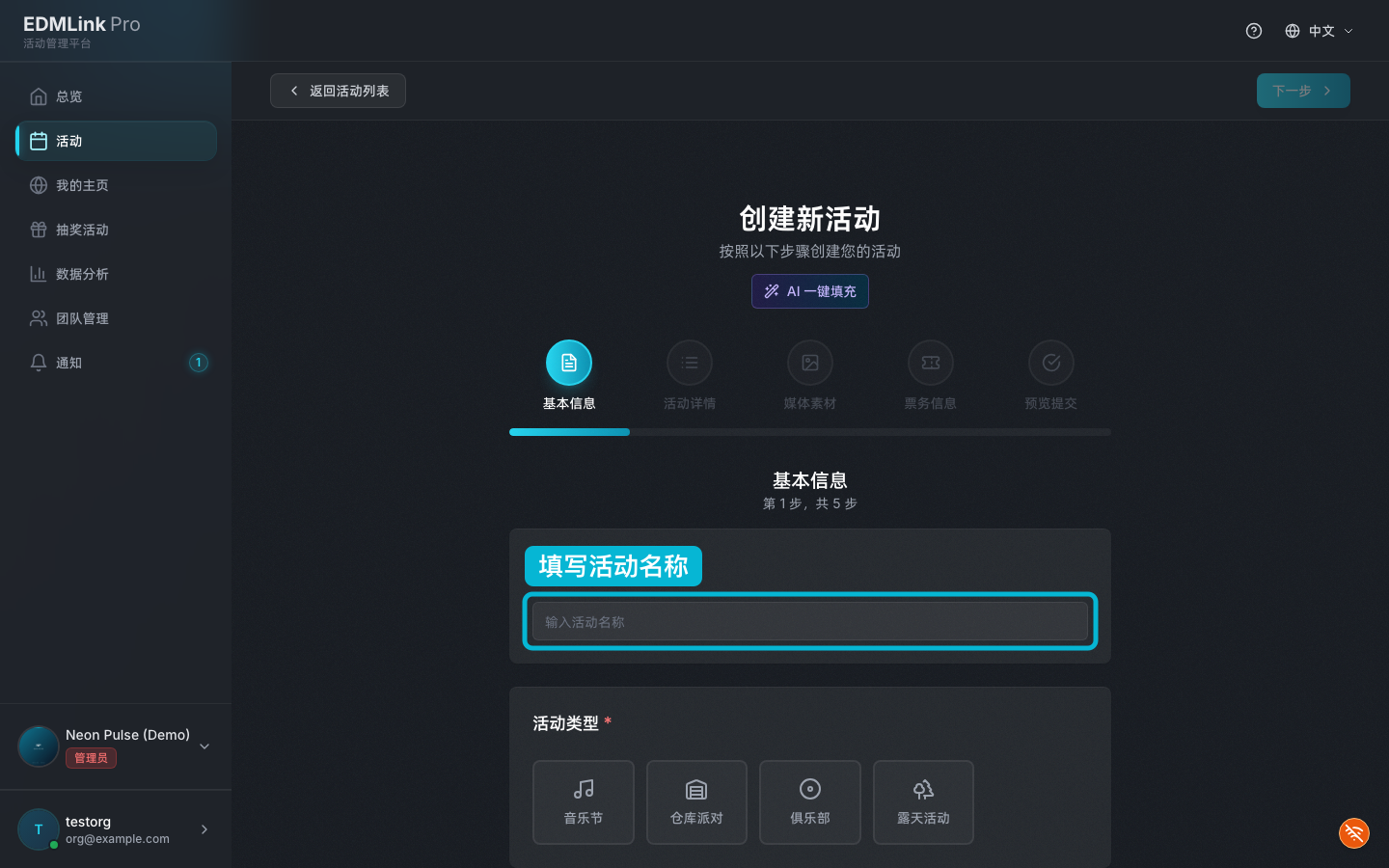Image resolution: width=1389 pixels, height=868 pixels.
Task: Click the globe icon beside 中文
Action: pos(1293,31)
